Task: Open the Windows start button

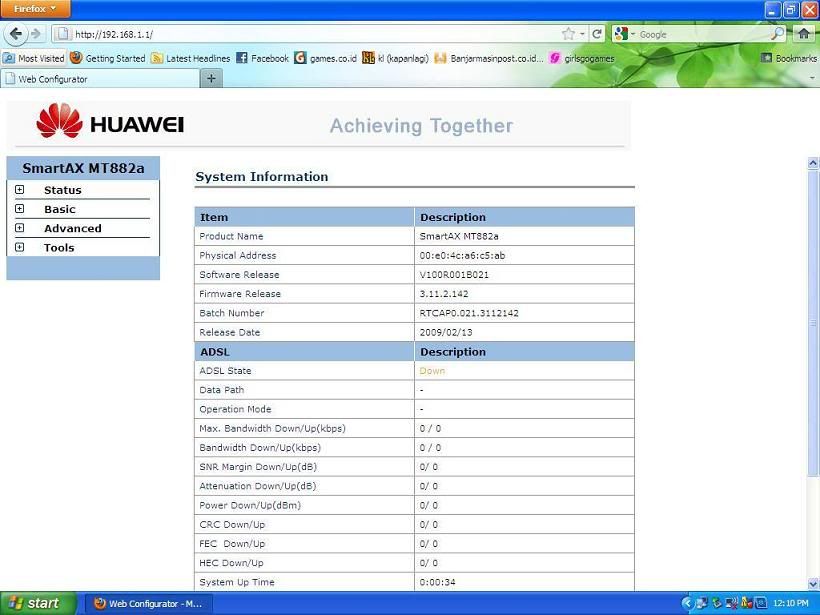Action: pyautogui.click(x=38, y=603)
